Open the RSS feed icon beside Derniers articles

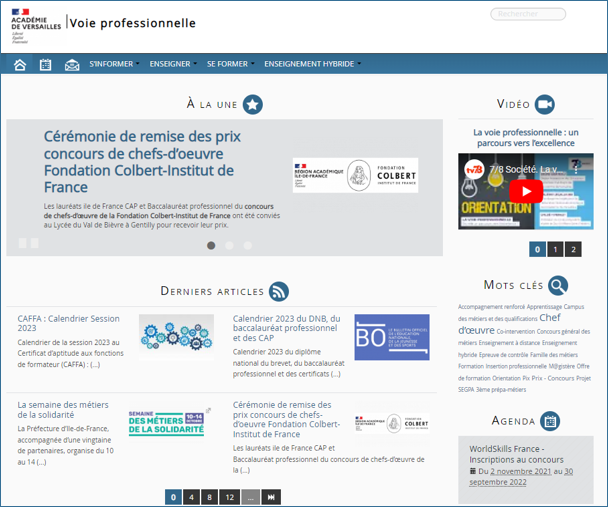pyautogui.click(x=278, y=291)
